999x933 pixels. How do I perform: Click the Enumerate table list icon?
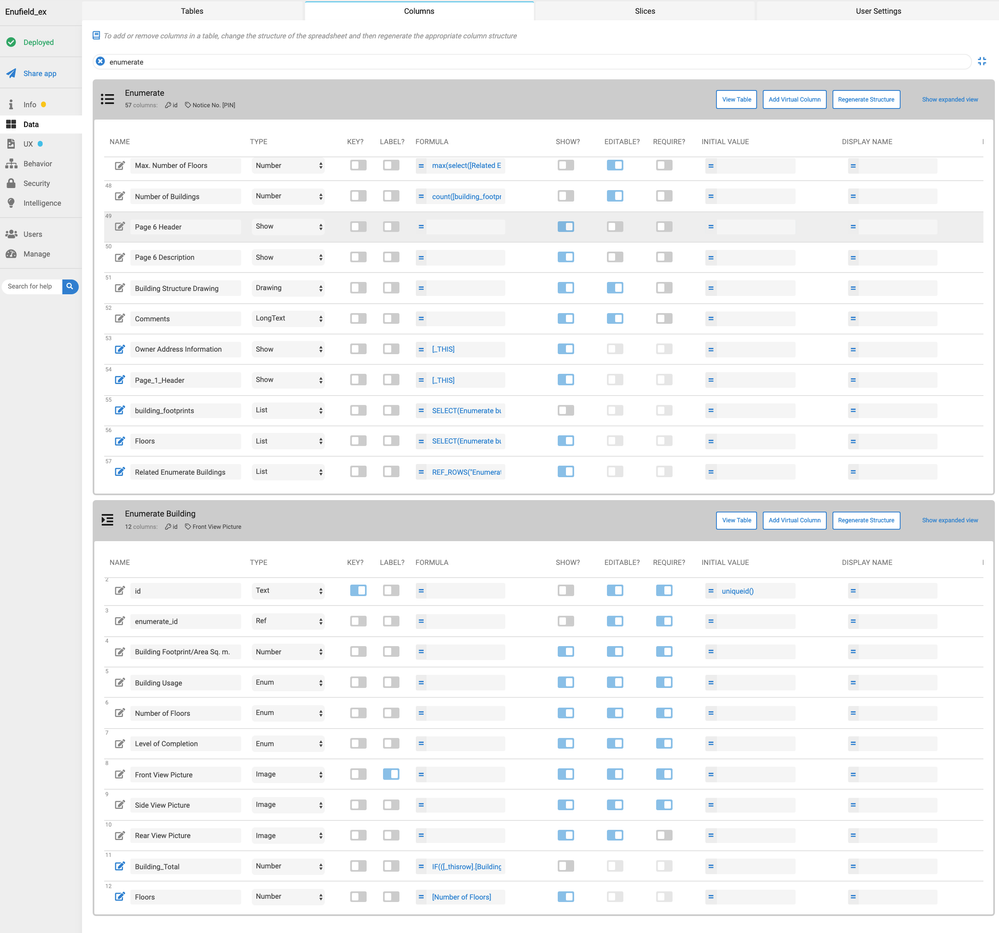(x=108, y=99)
